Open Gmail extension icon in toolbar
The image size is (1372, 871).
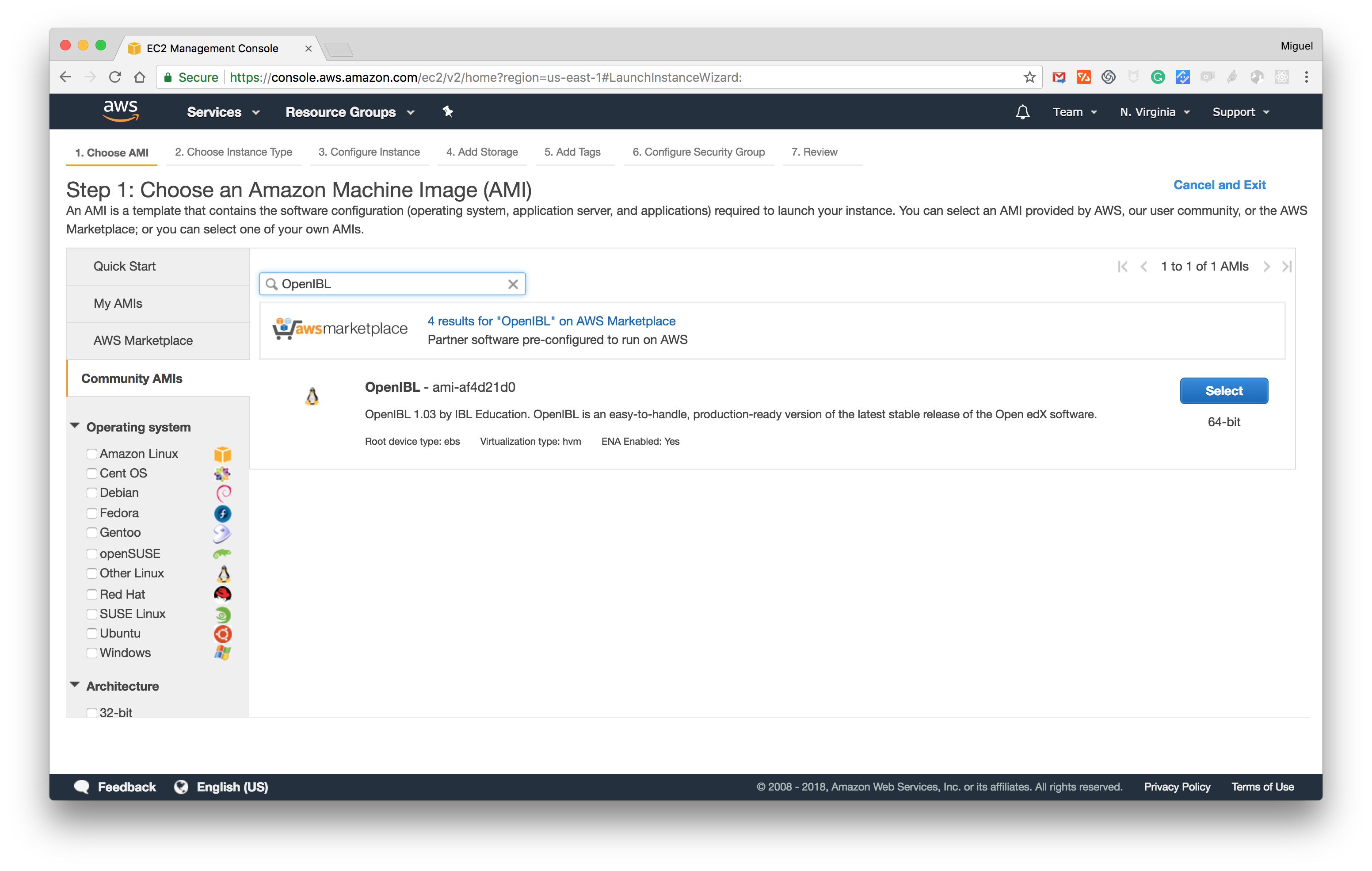point(1059,77)
